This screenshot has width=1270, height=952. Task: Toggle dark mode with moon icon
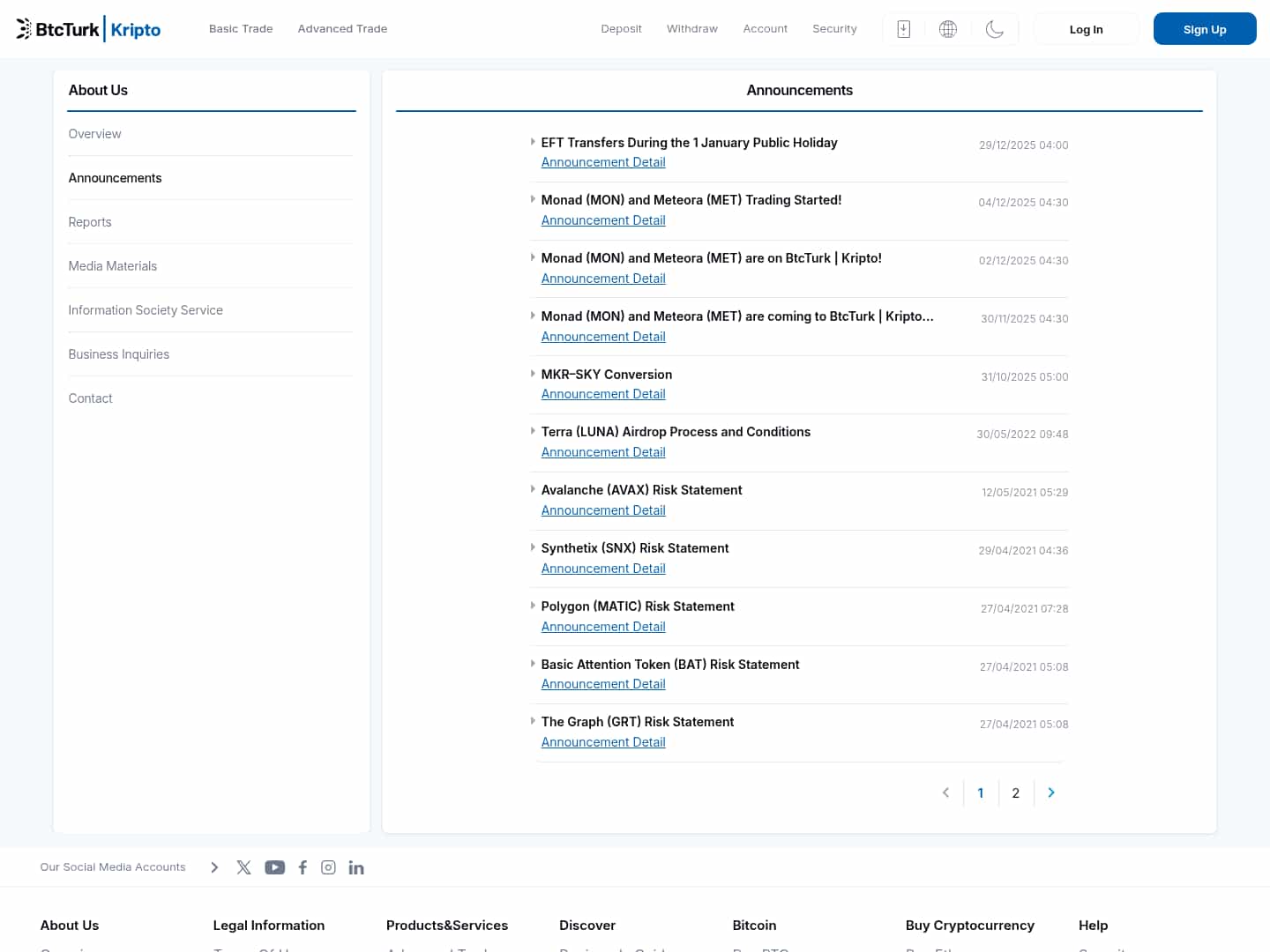point(994,29)
